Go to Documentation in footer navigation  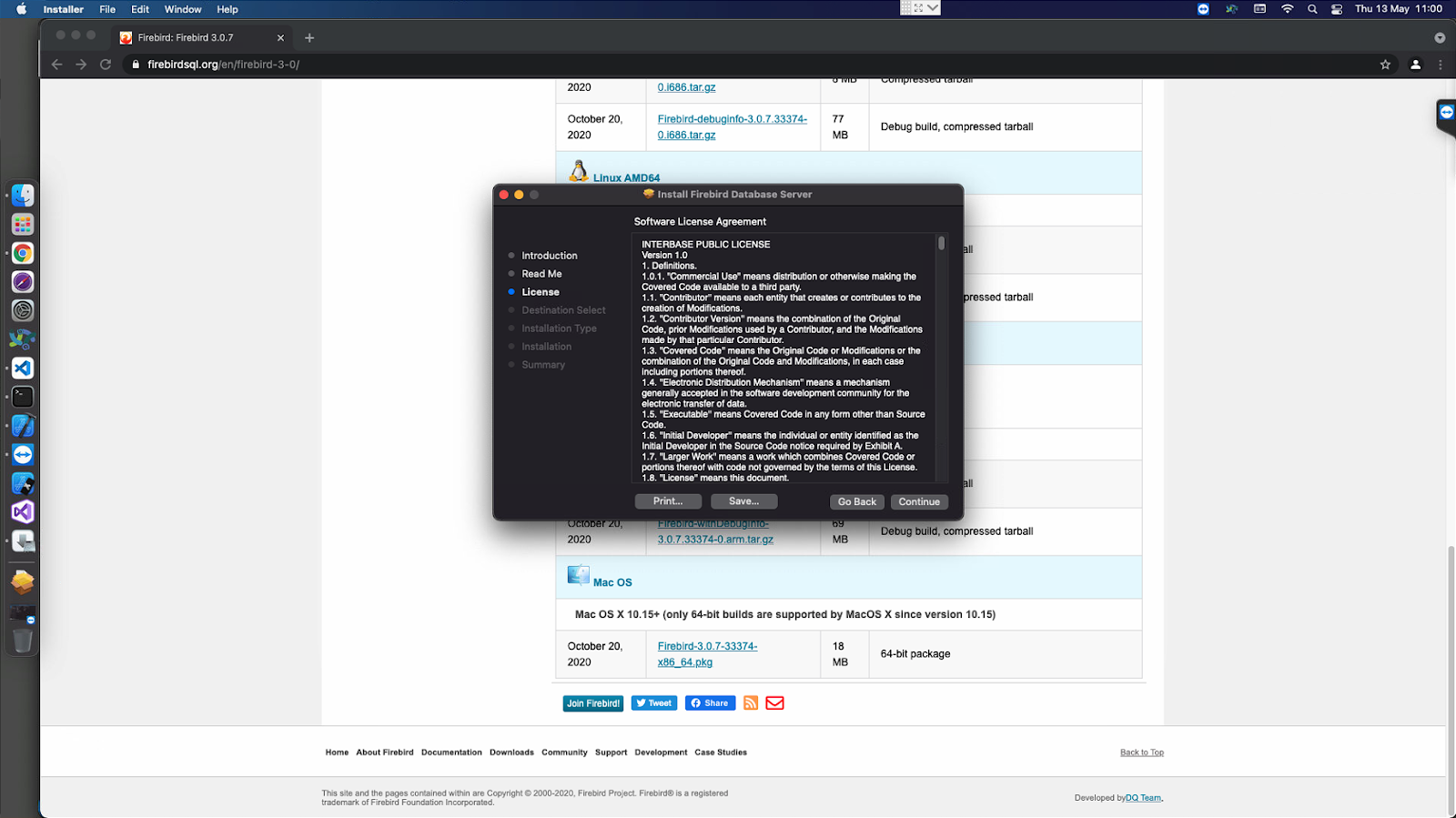pos(451,752)
